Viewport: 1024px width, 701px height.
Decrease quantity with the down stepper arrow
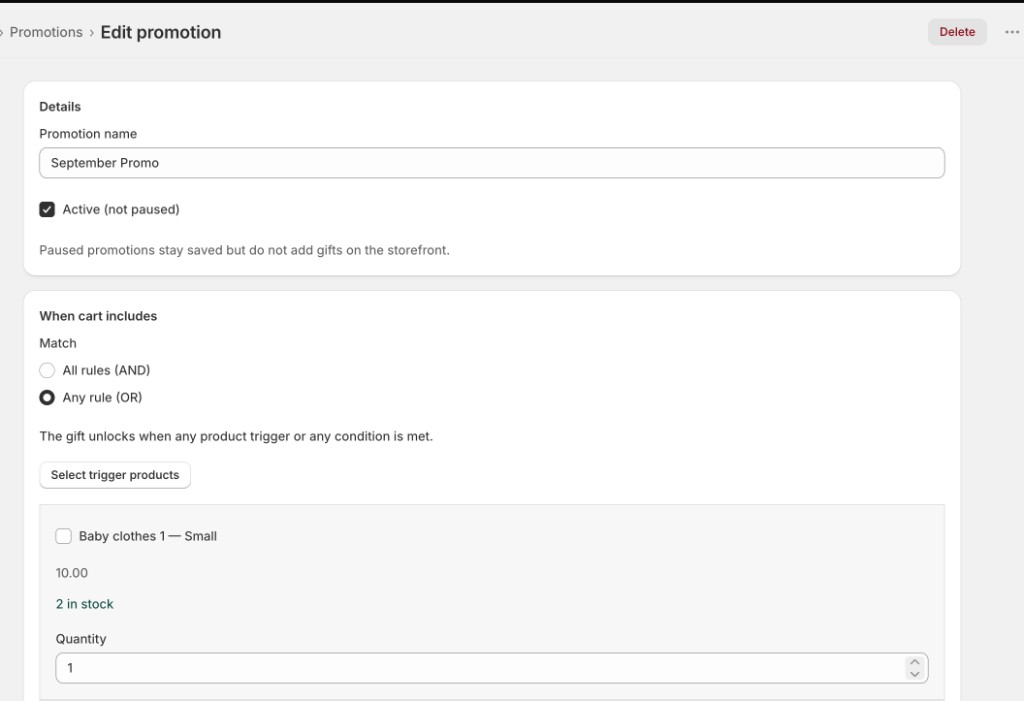click(915, 674)
